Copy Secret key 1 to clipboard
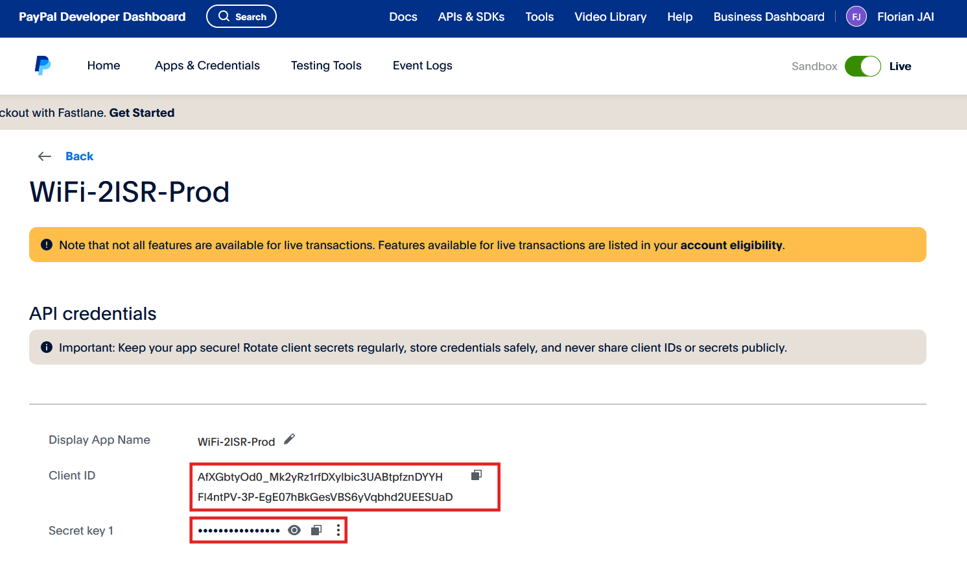The width and height of the screenshot is (967, 574). tap(316, 531)
